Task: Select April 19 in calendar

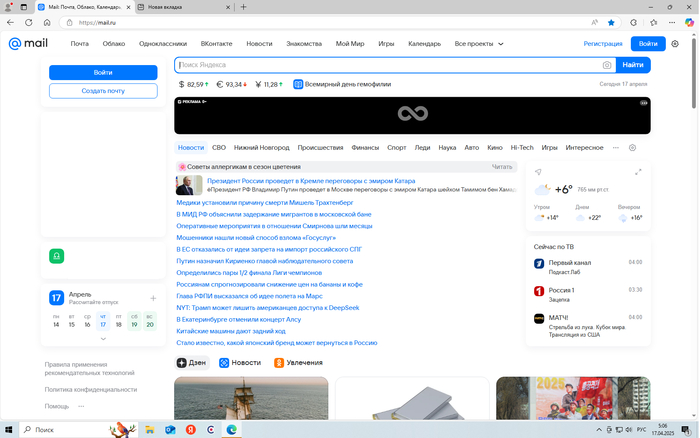Action: click(x=134, y=321)
